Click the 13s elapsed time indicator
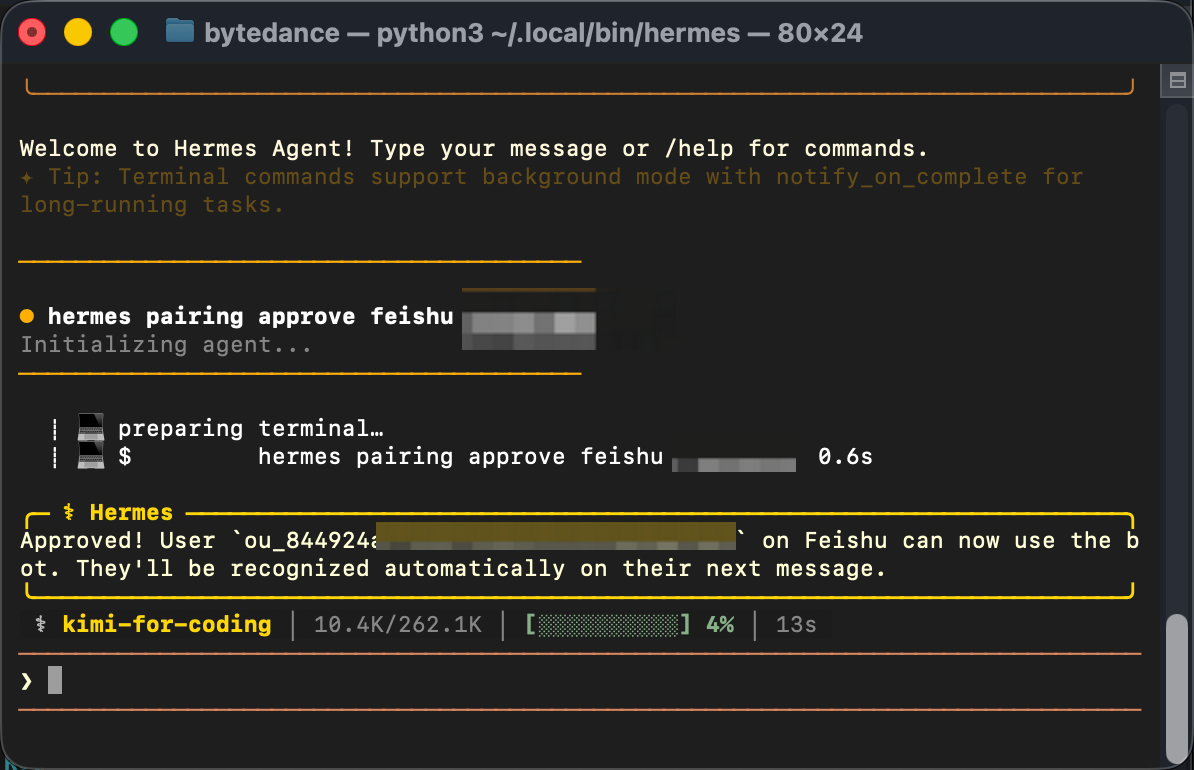The height and width of the screenshot is (770, 1194). (796, 625)
